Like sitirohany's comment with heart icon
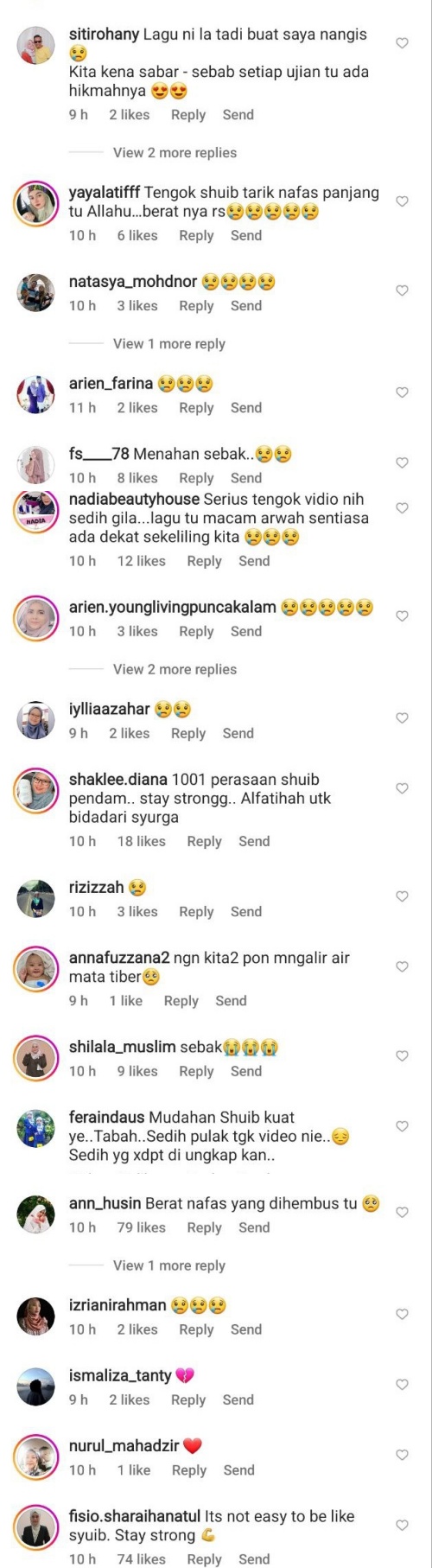 pyautogui.click(x=402, y=43)
